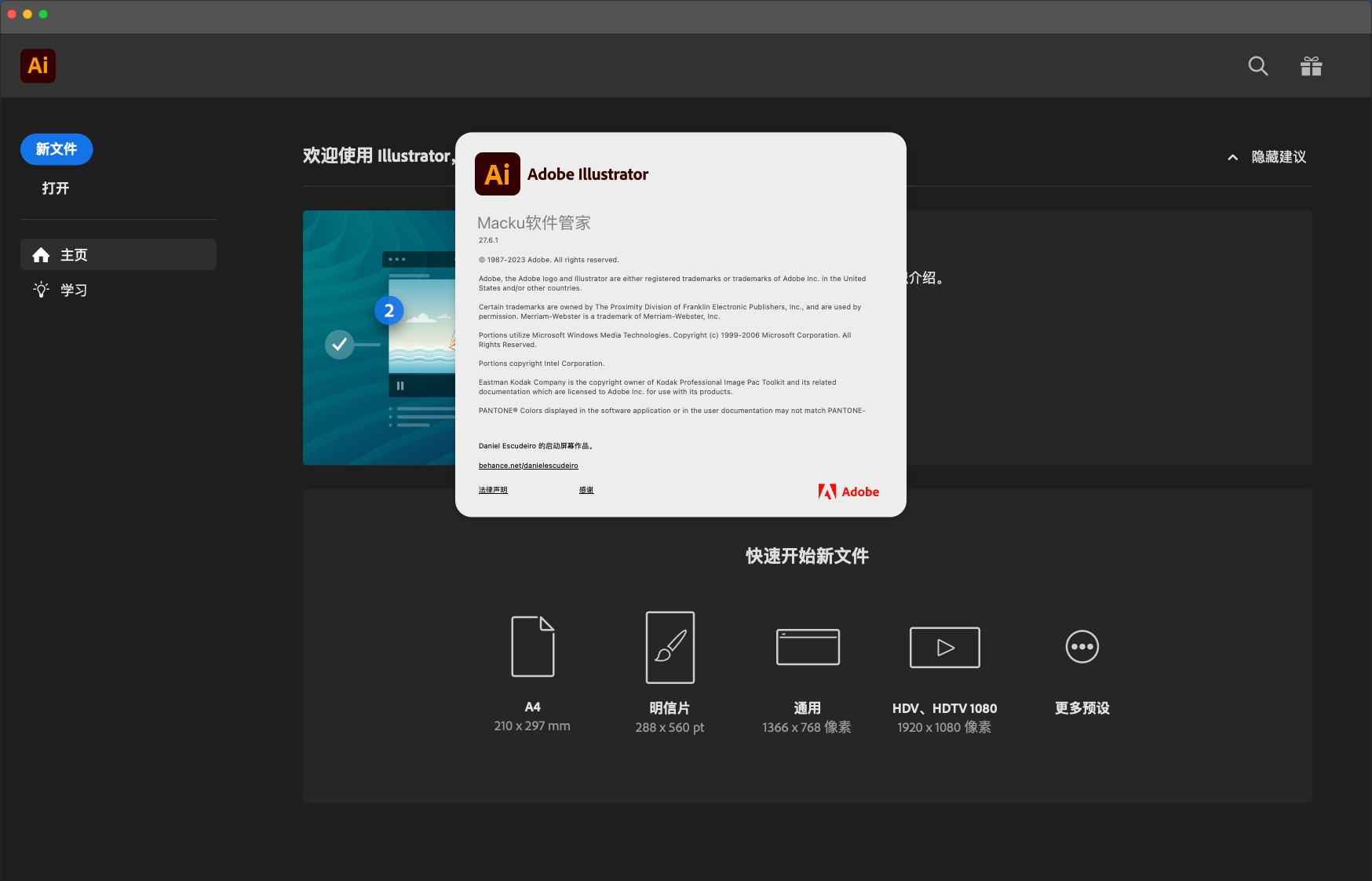Screen dimensions: 1372x881
Task: Click the 288 x 560 pt size text
Action: point(670,728)
